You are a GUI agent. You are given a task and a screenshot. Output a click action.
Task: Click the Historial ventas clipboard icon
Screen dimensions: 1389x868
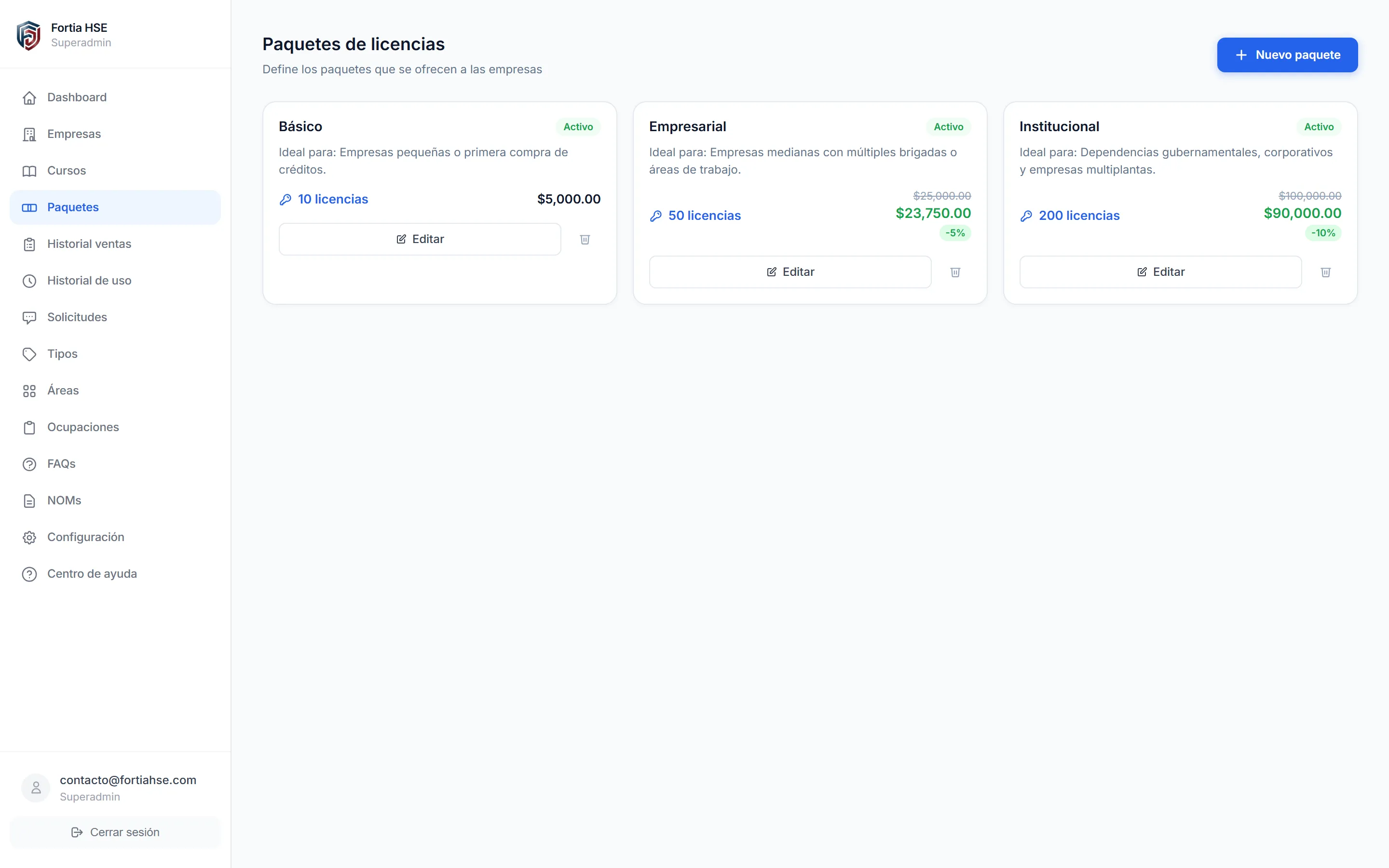pos(29,244)
